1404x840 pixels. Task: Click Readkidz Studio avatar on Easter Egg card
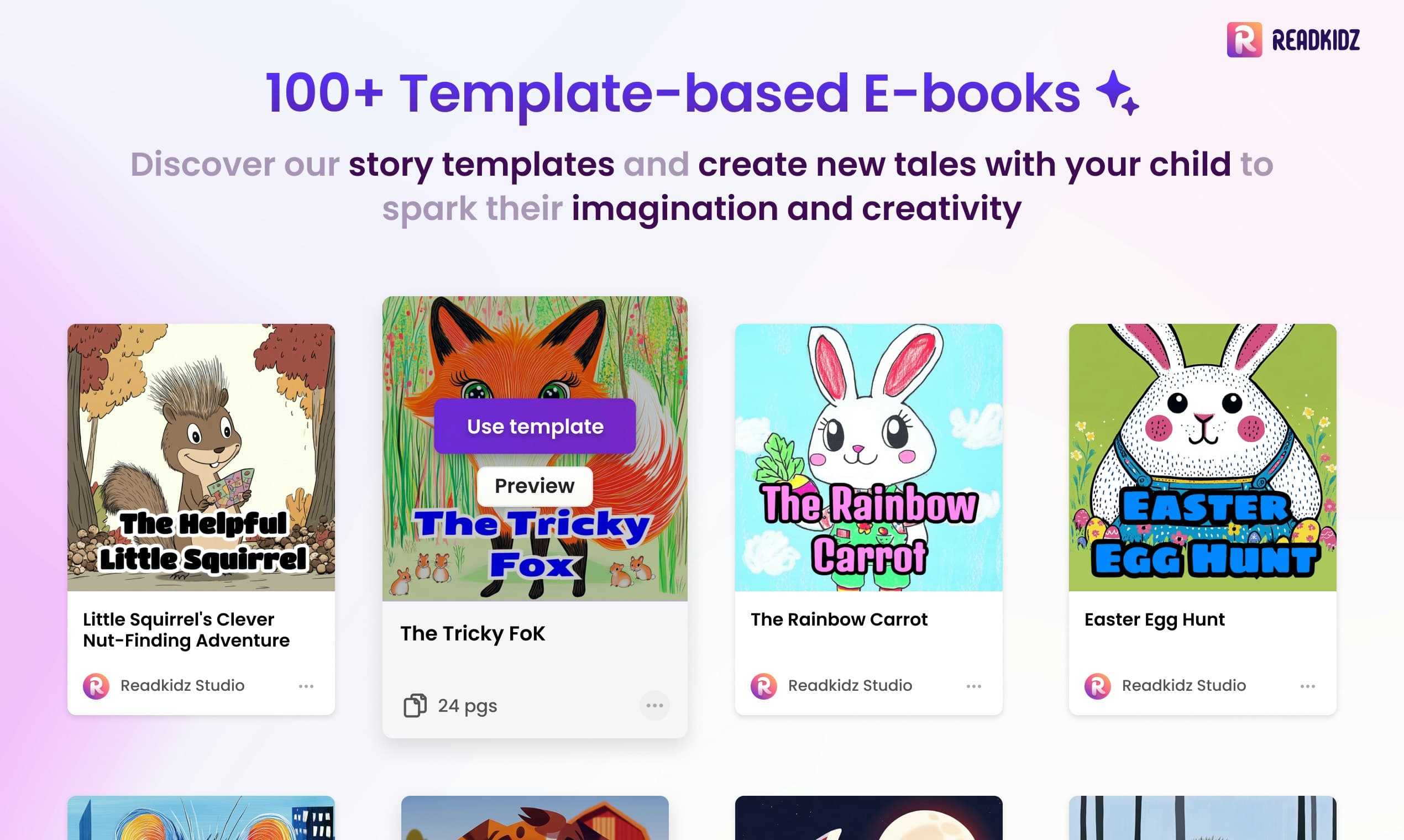(x=1097, y=686)
